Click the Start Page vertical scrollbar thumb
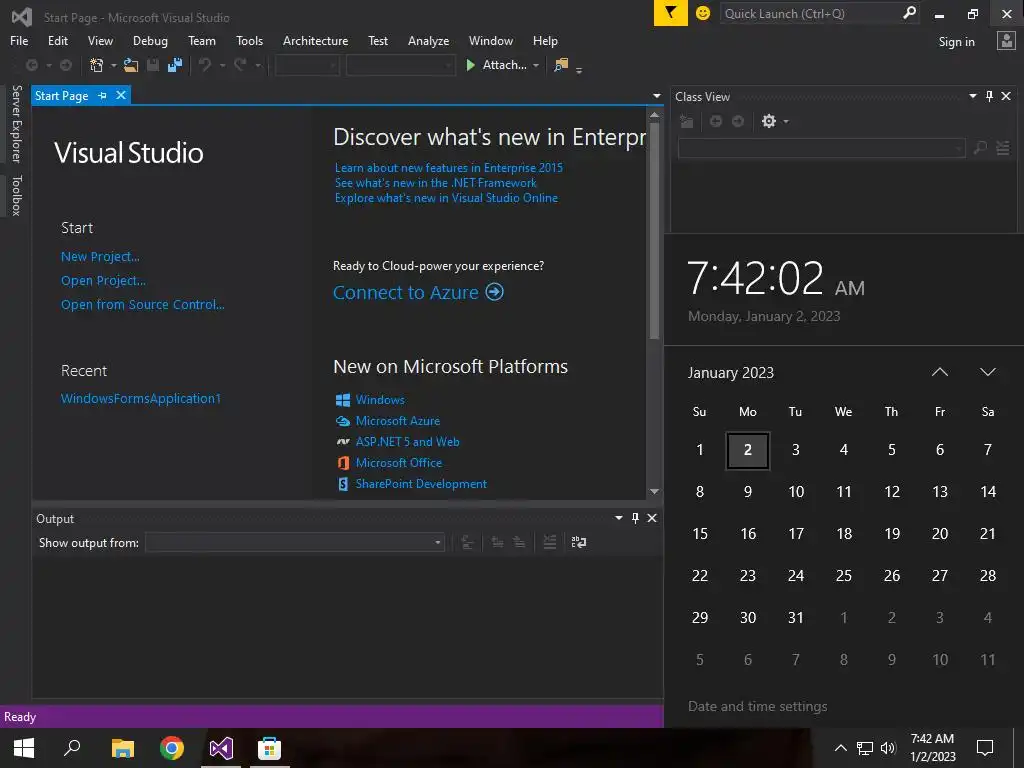 point(654,231)
